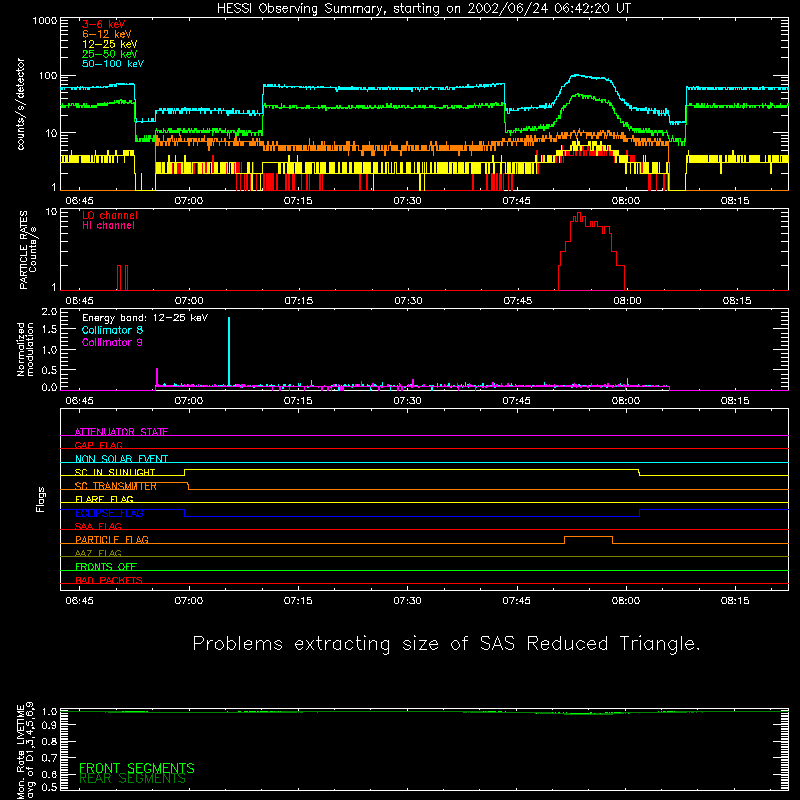The height and width of the screenshot is (800, 800).
Task: Click the HI channel legend label
Action: pos(108,226)
